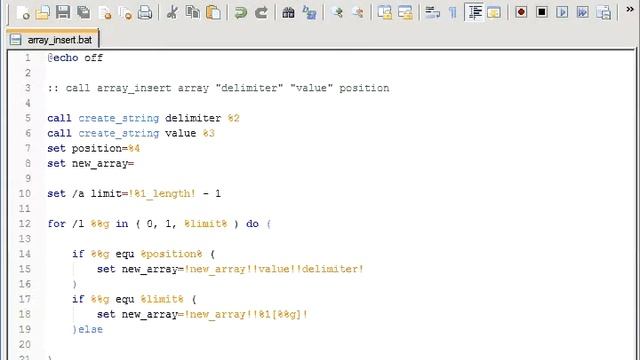The image size is (640, 360).
Task: Create a new file with the New icon
Action: coord(23,13)
